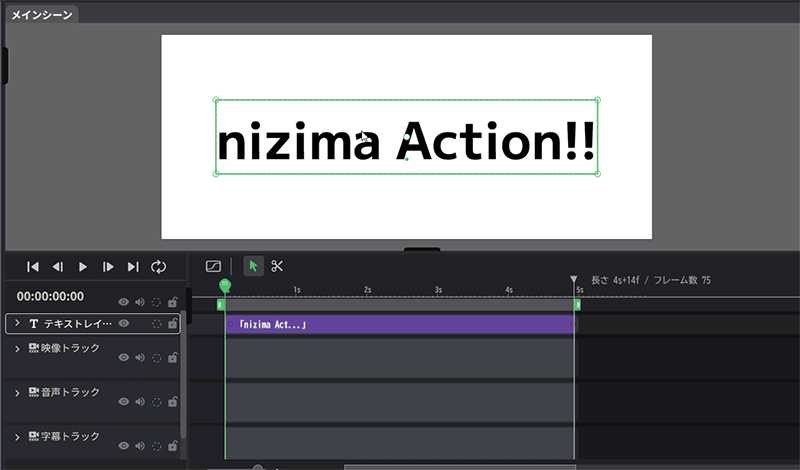Solo the 映像トラック track
The image size is (800, 470).
pos(156,358)
